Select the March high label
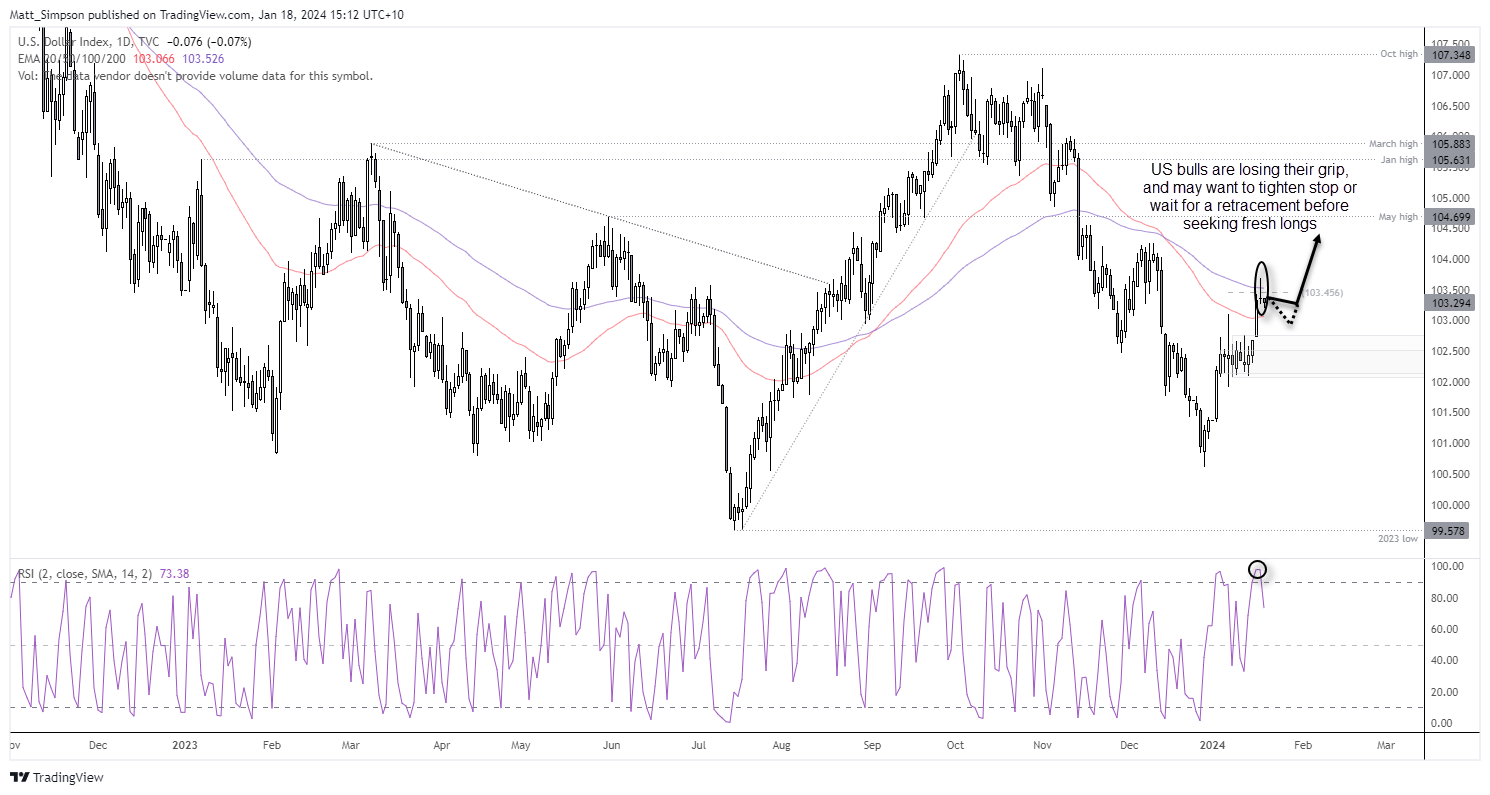Image resolution: width=1490 pixels, height=795 pixels. [x=1393, y=144]
